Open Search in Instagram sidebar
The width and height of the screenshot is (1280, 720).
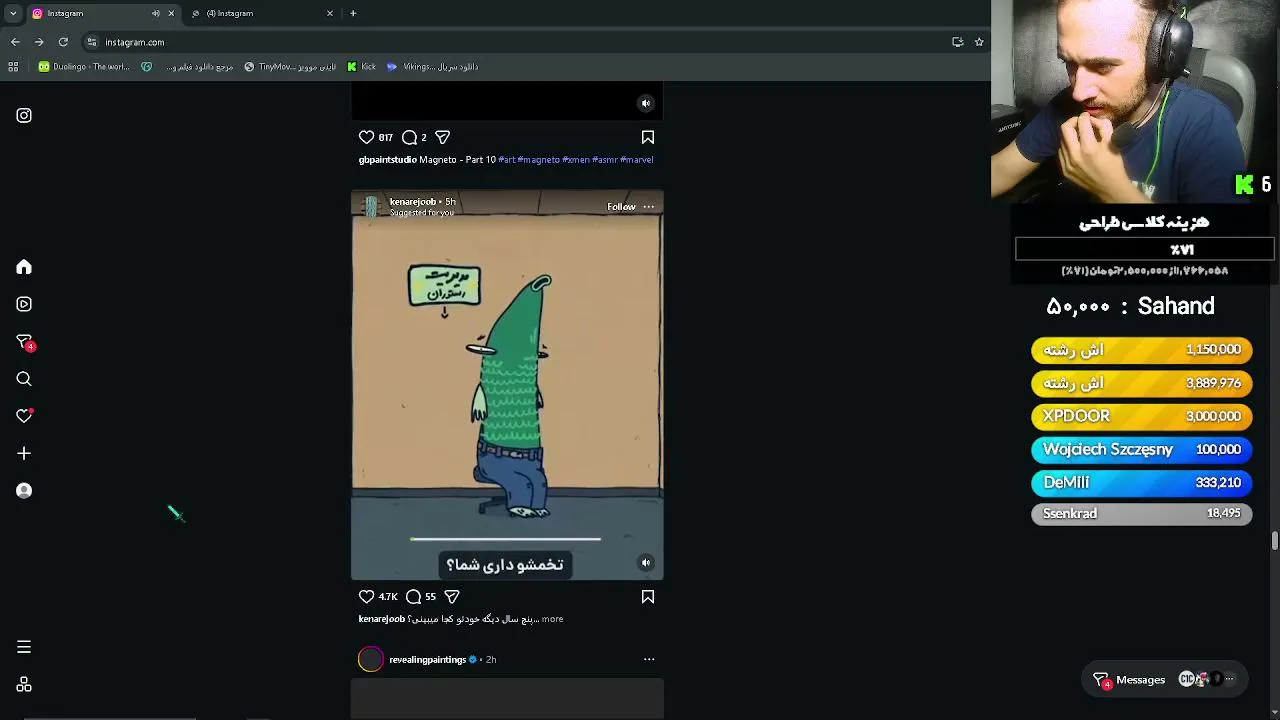[24, 379]
